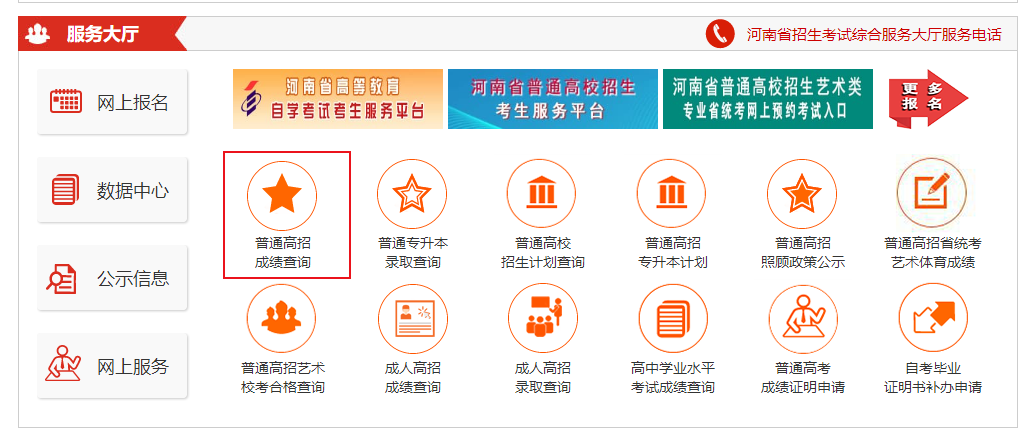Click 普通高招省统考艺术体育成绩 edit icon
The height and width of the screenshot is (433, 1033).
pos(932,195)
